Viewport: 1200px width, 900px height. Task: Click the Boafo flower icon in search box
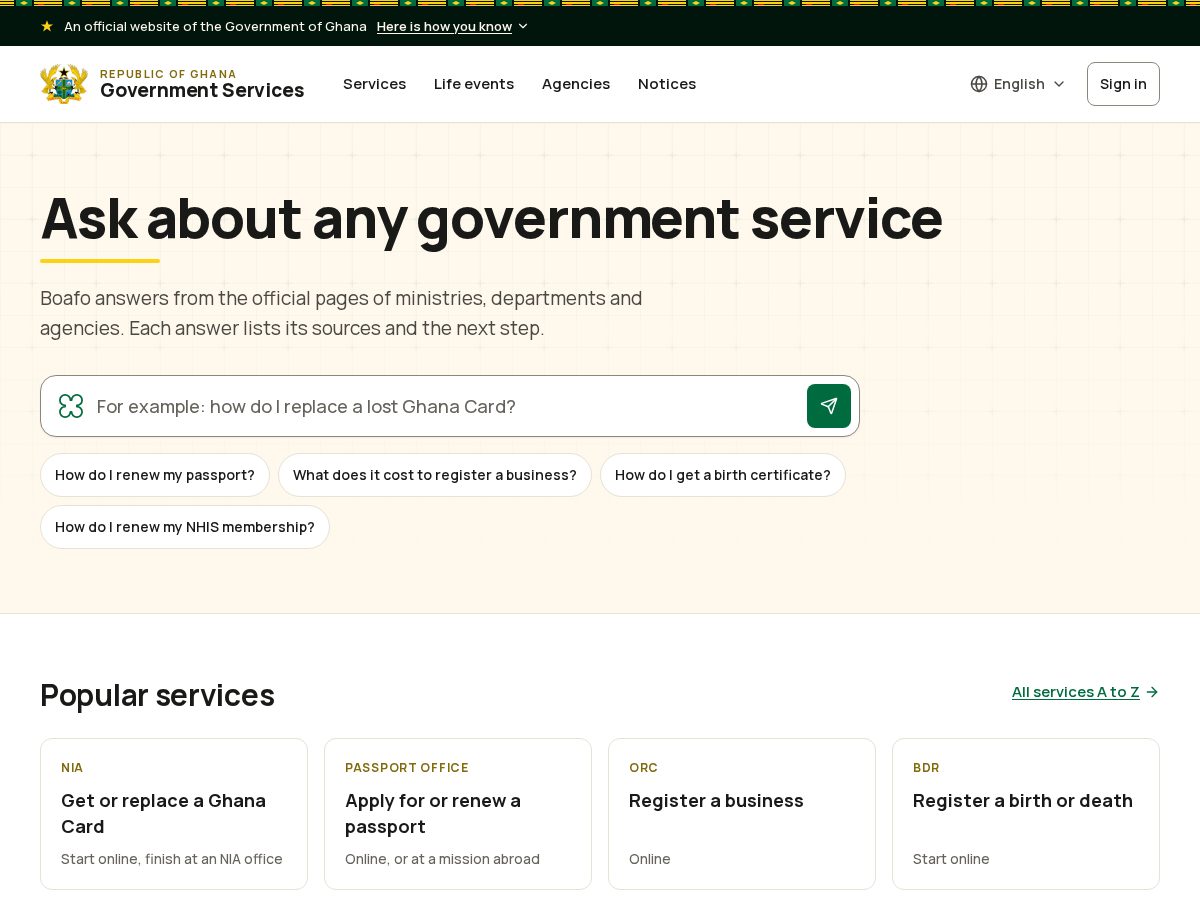pyautogui.click(x=71, y=406)
